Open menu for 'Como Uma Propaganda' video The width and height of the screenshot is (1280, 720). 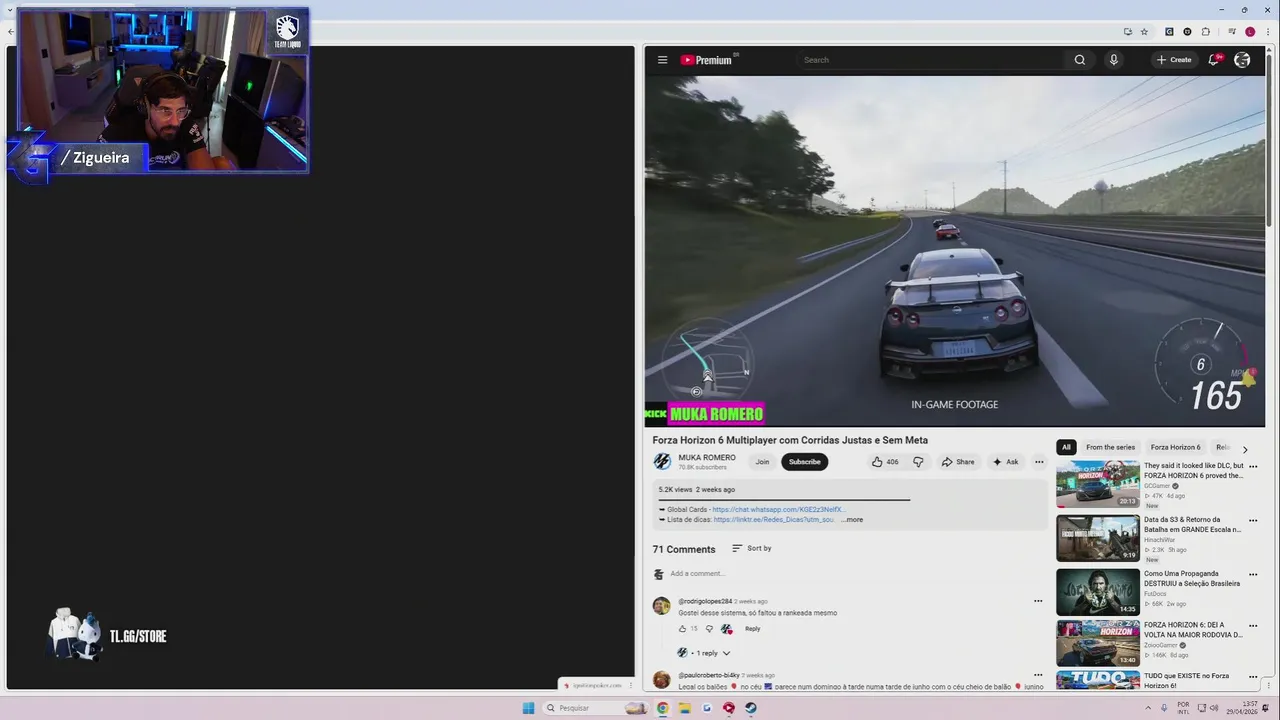click(1252, 575)
